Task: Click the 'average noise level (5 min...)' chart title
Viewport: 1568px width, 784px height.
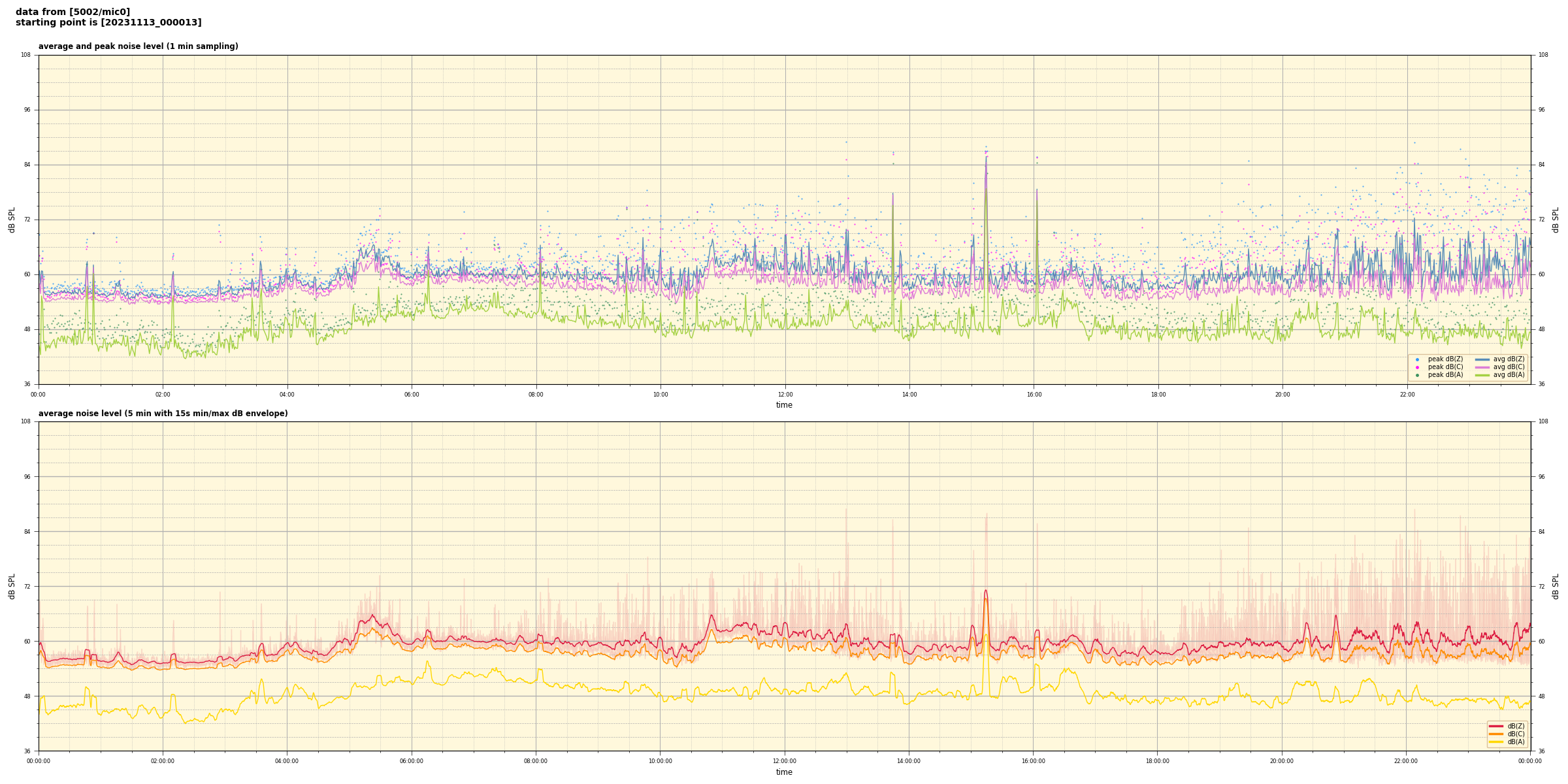Action: pyautogui.click(x=163, y=414)
